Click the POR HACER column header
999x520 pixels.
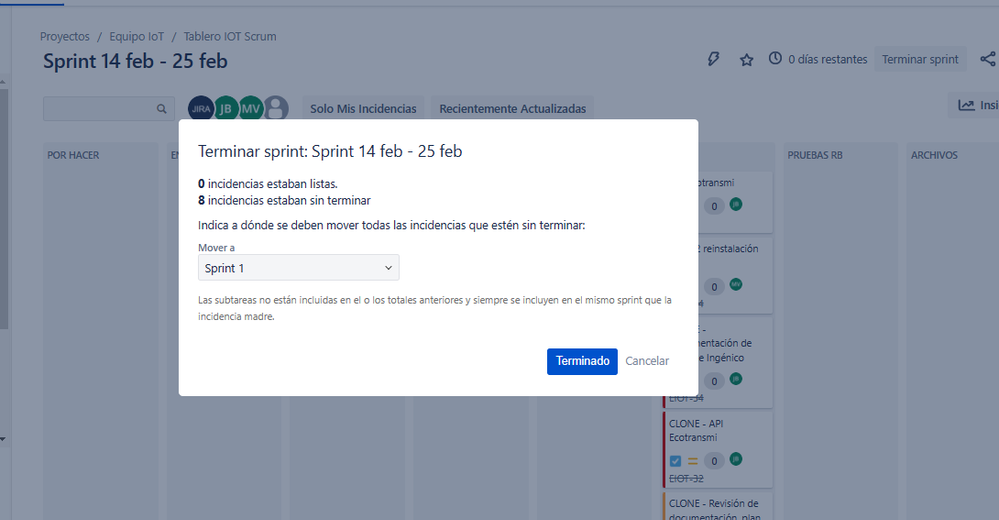tap(73, 155)
